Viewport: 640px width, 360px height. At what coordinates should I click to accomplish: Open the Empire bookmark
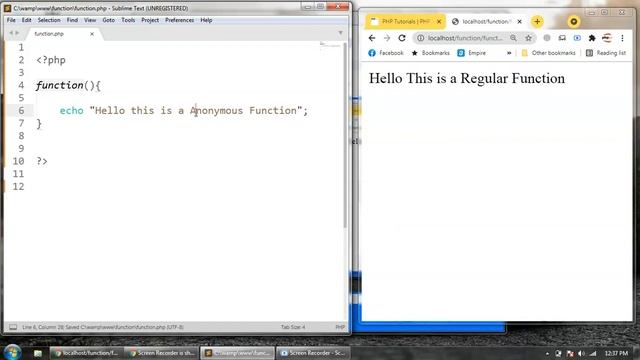pyautogui.click(x=472, y=53)
